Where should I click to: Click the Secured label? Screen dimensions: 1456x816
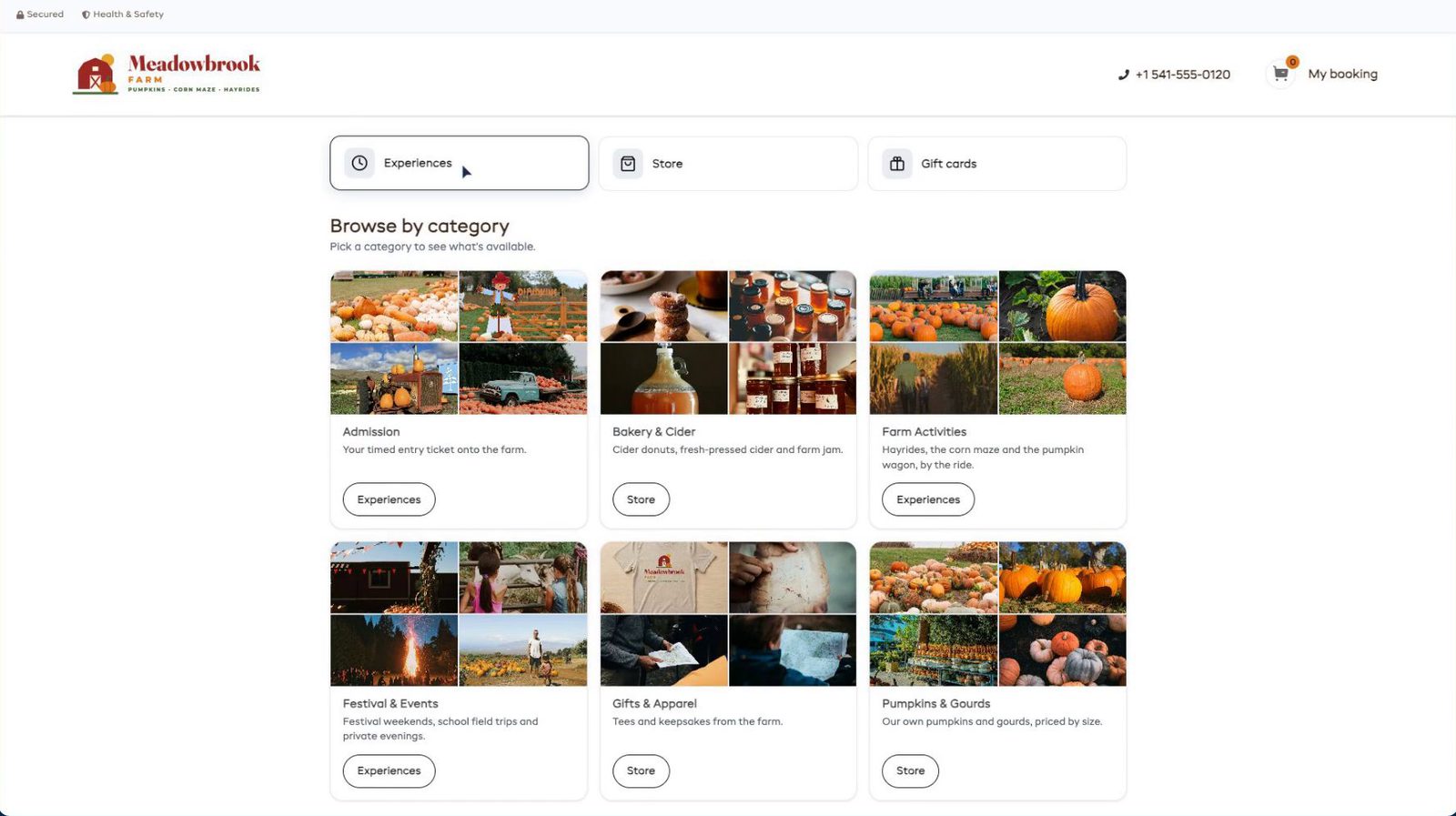click(45, 15)
